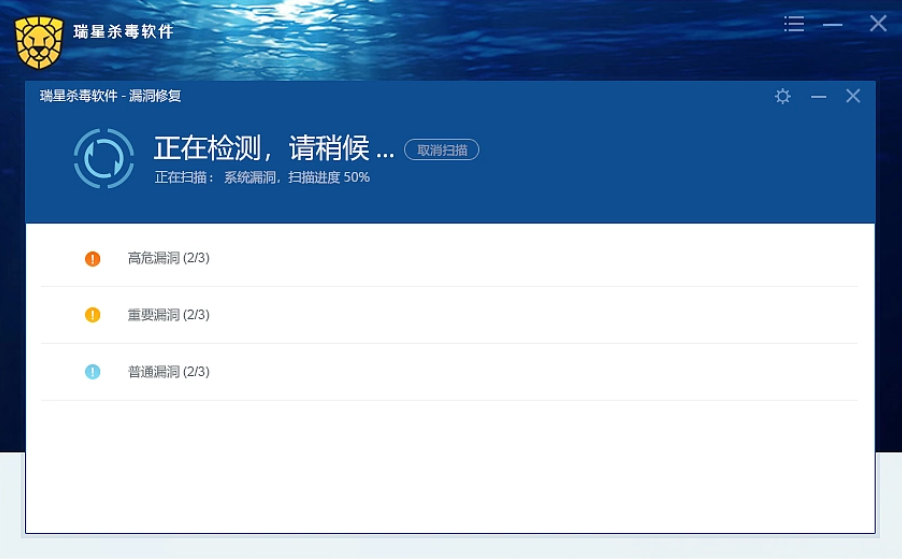Select the 普通漏洞 (2/3) row

point(449,372)
